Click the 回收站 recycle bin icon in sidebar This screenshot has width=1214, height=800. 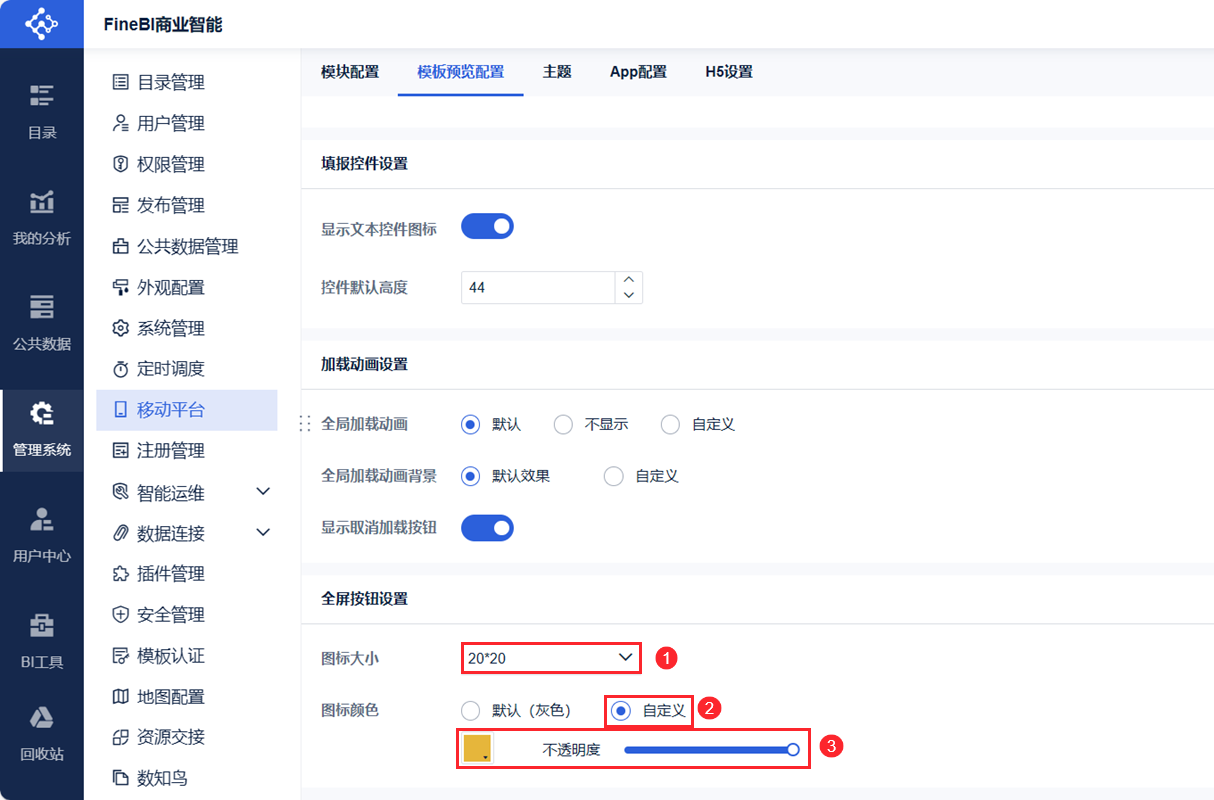click(41, 732)
